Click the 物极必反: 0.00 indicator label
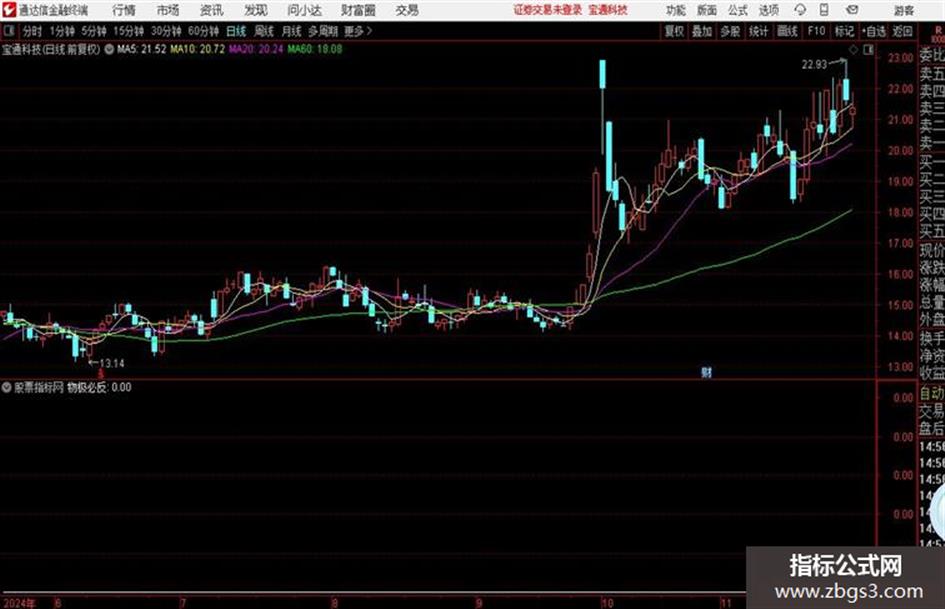 (99, 388)
